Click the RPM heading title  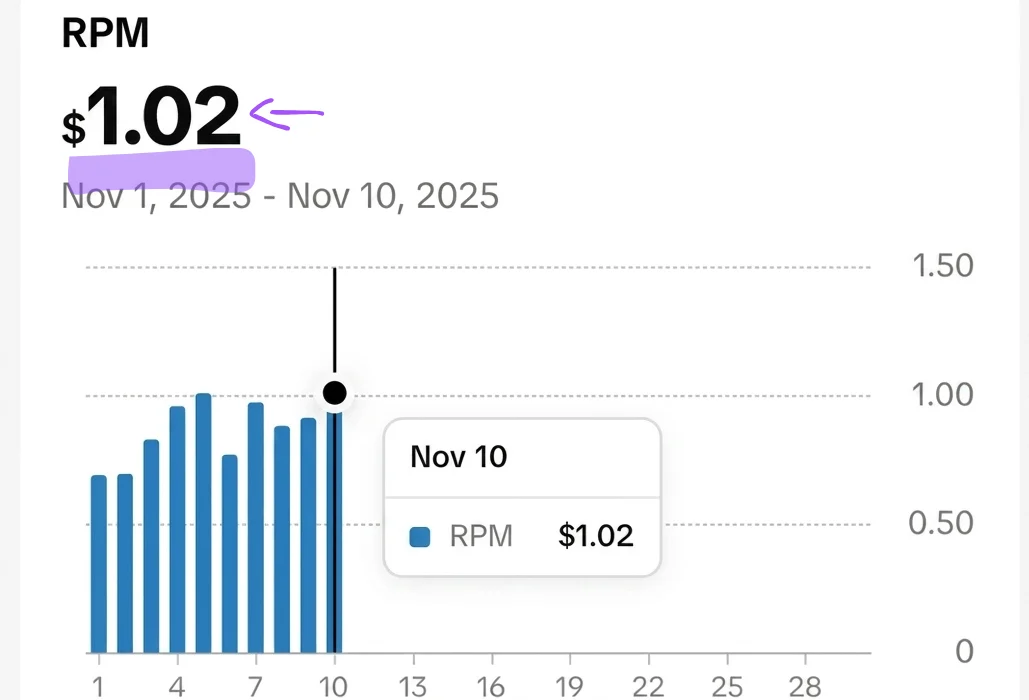click(106, 33)
